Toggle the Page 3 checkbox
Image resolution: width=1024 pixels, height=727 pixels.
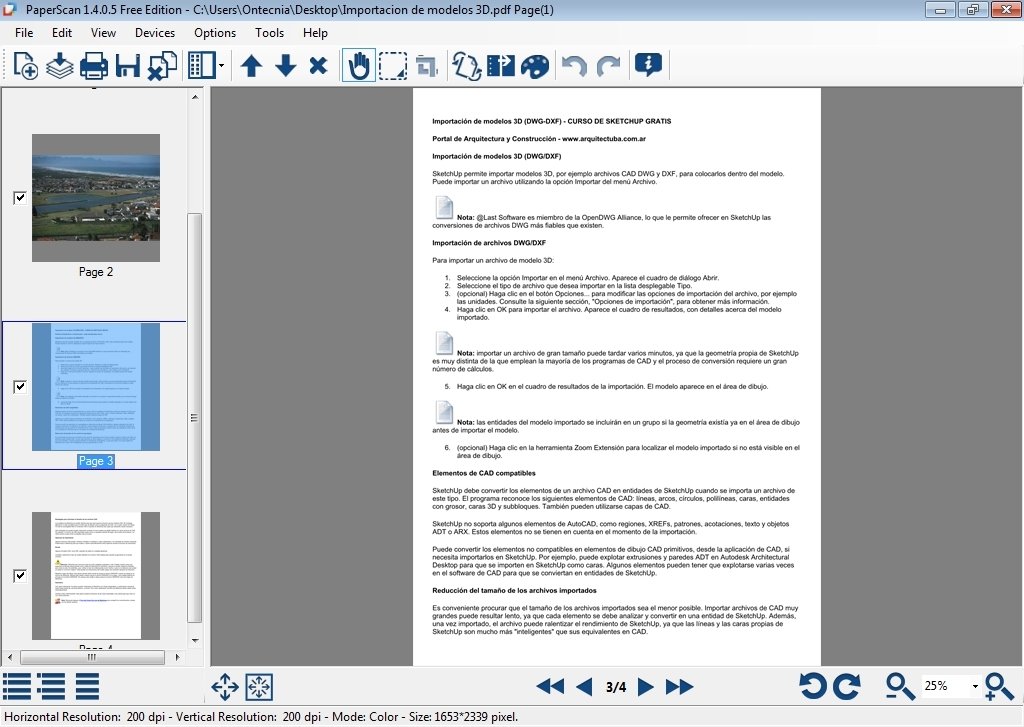coord(20,386)
